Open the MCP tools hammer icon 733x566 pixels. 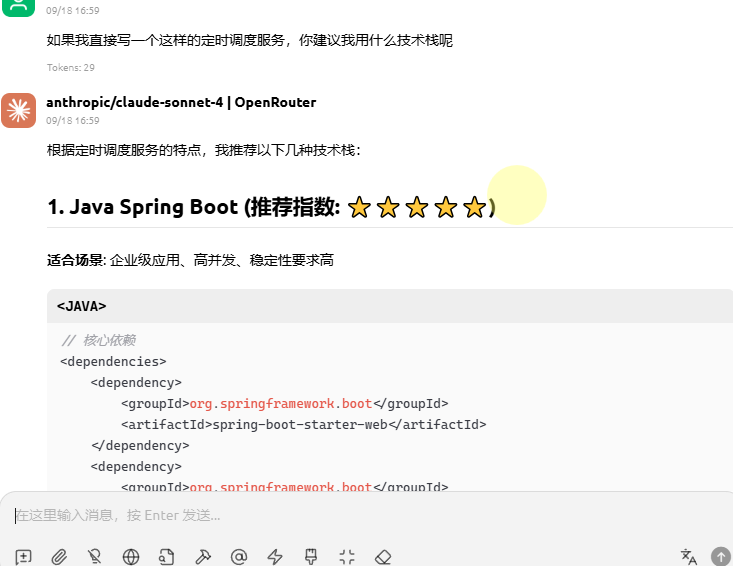pos(203,557)
